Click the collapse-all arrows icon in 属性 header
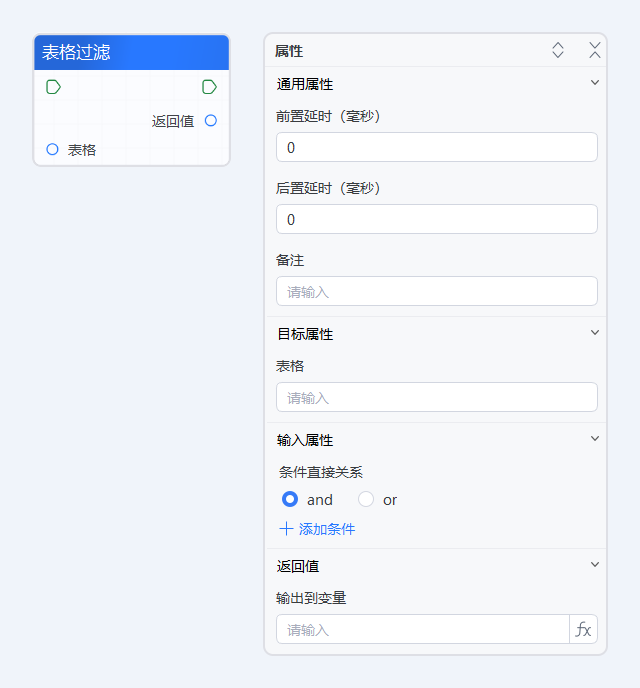 click(x=595, y=50)
